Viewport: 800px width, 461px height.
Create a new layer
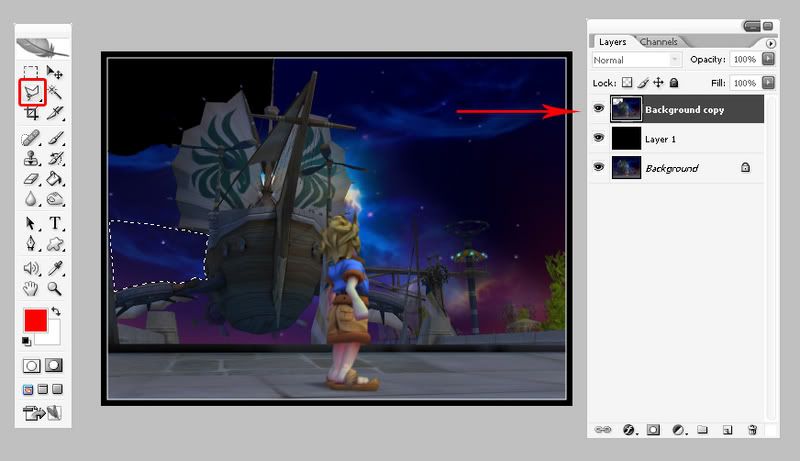[x=728, y=430]
